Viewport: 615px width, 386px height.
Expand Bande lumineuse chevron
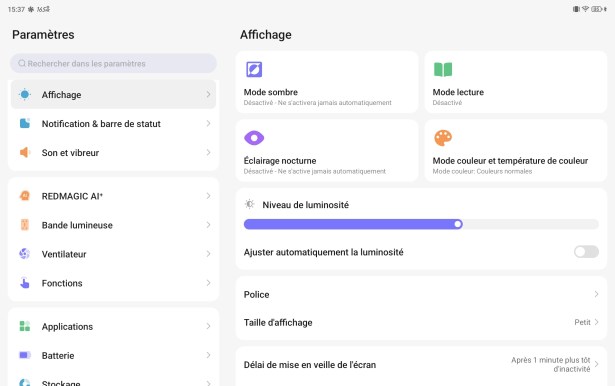tap(208, 225)
